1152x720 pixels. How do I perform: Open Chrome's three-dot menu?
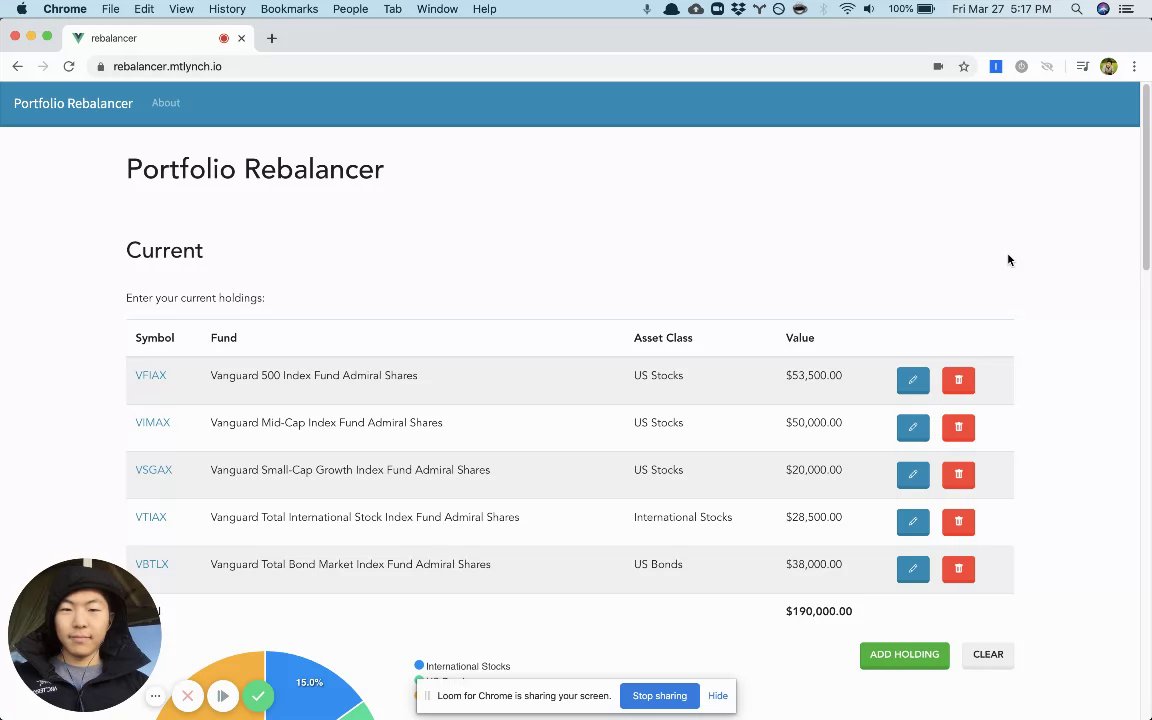1134,66
